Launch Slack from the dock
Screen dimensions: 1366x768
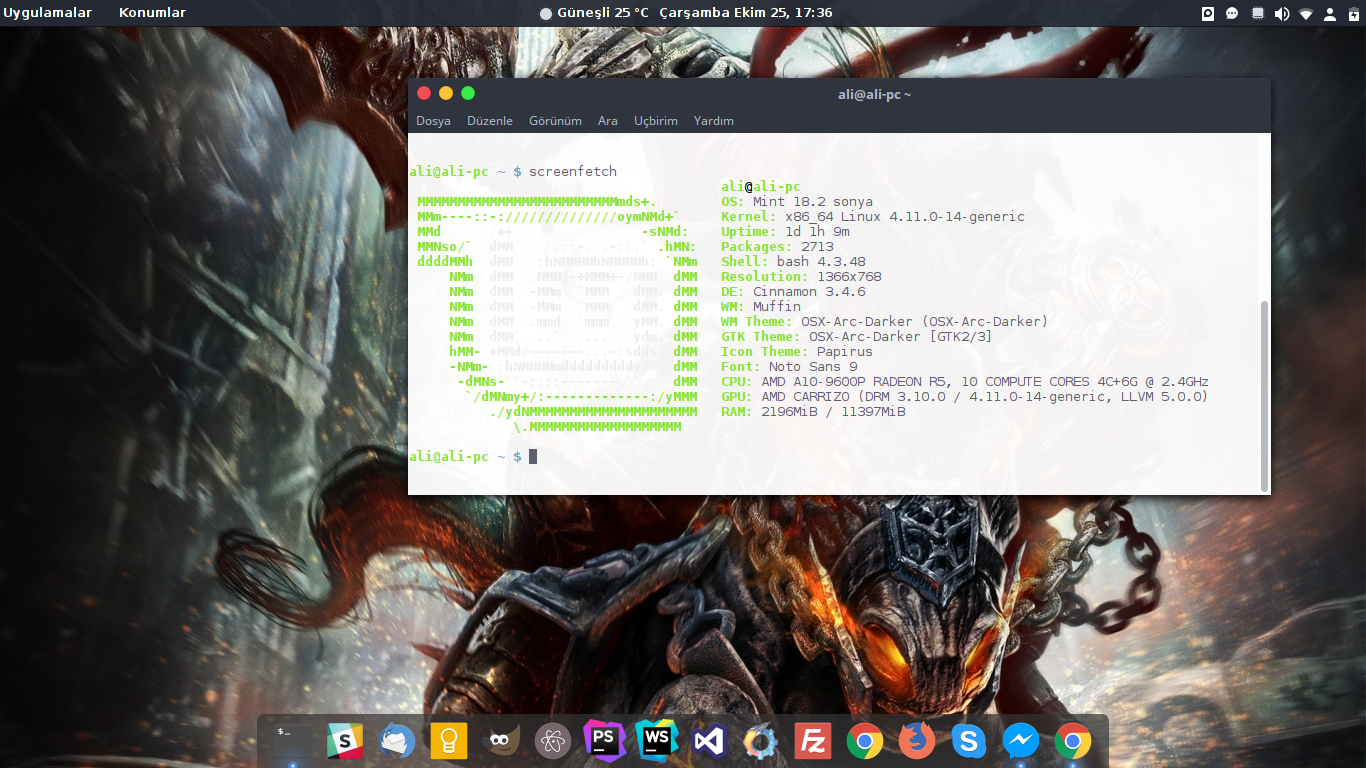(x=345, y=741)
